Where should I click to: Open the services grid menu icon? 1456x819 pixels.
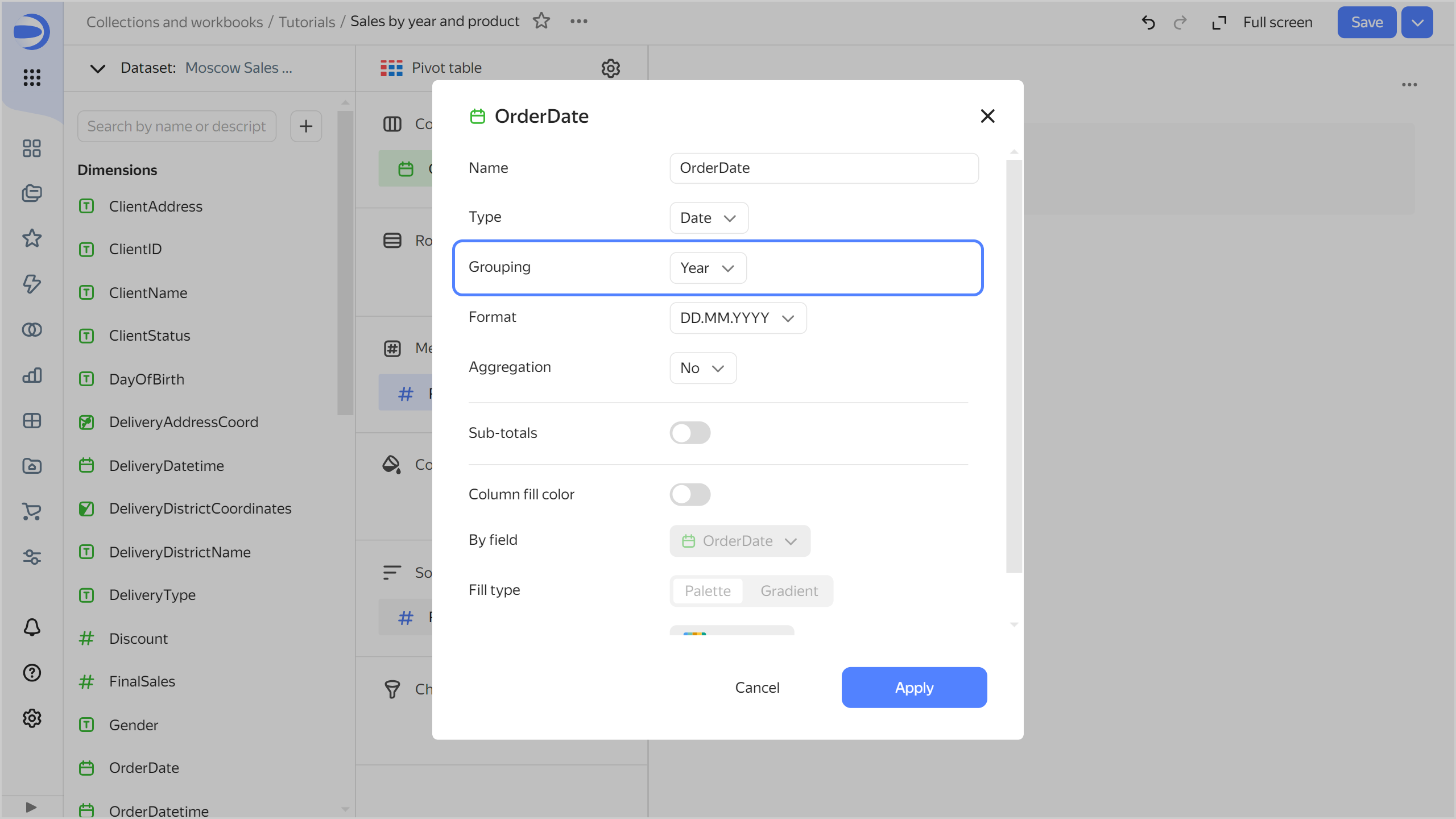(32, 77)
